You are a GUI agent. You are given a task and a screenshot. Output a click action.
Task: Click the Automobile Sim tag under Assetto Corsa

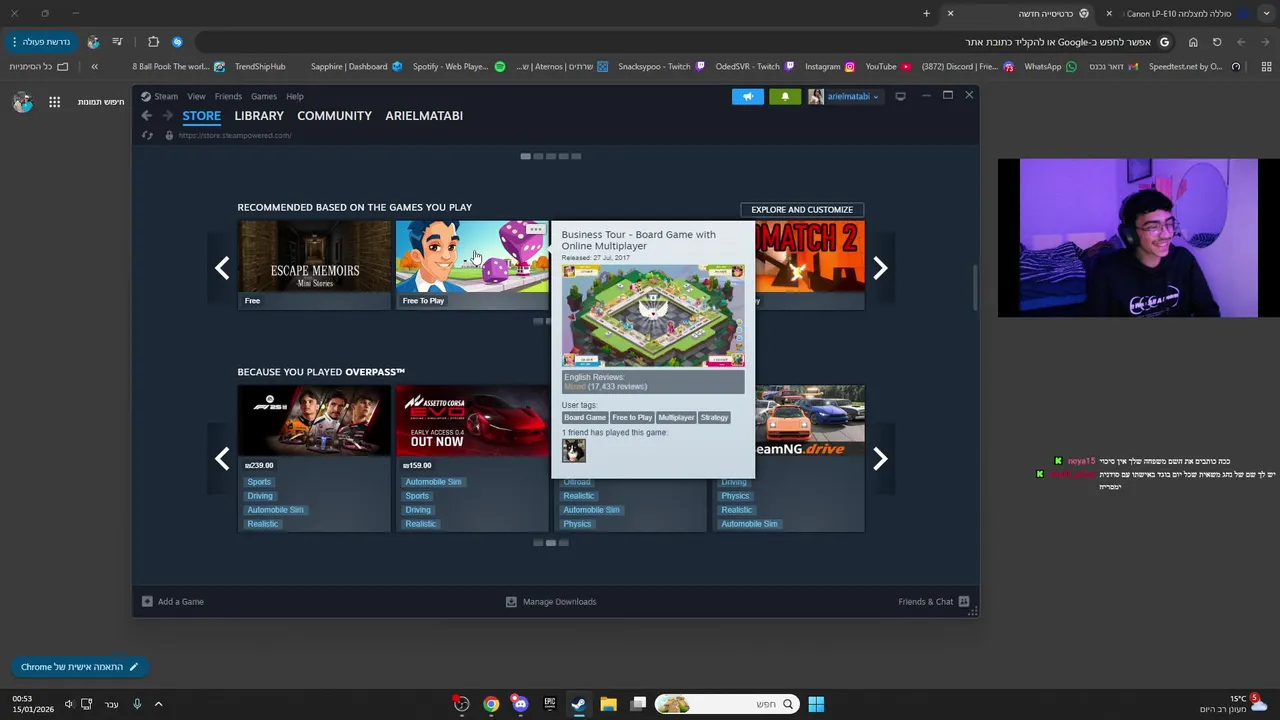pos(433,482)
